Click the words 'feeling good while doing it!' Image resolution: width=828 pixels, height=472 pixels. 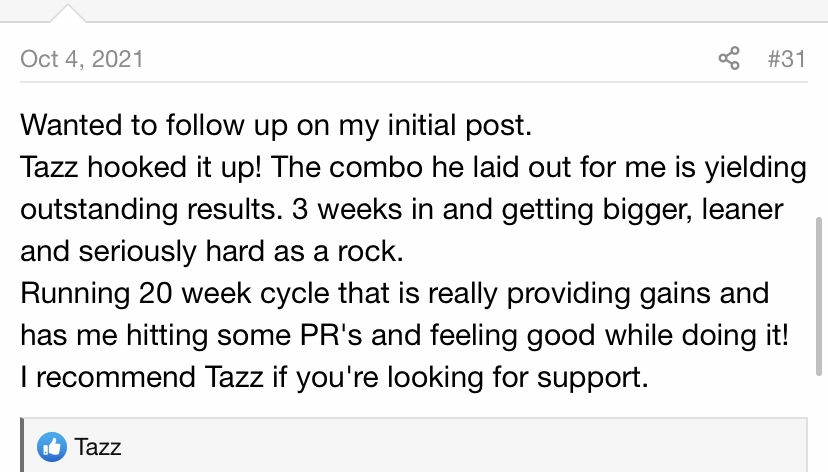(x=609, y=335)
